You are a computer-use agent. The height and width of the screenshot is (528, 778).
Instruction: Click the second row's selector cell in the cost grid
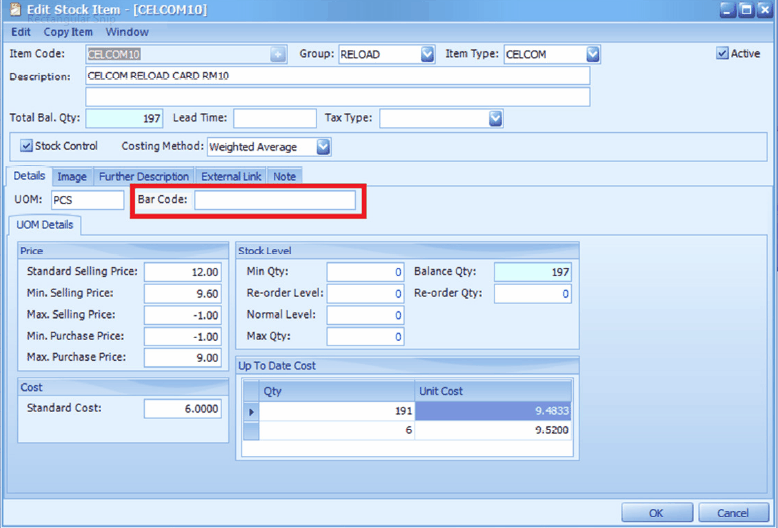(x=251, y=430)
